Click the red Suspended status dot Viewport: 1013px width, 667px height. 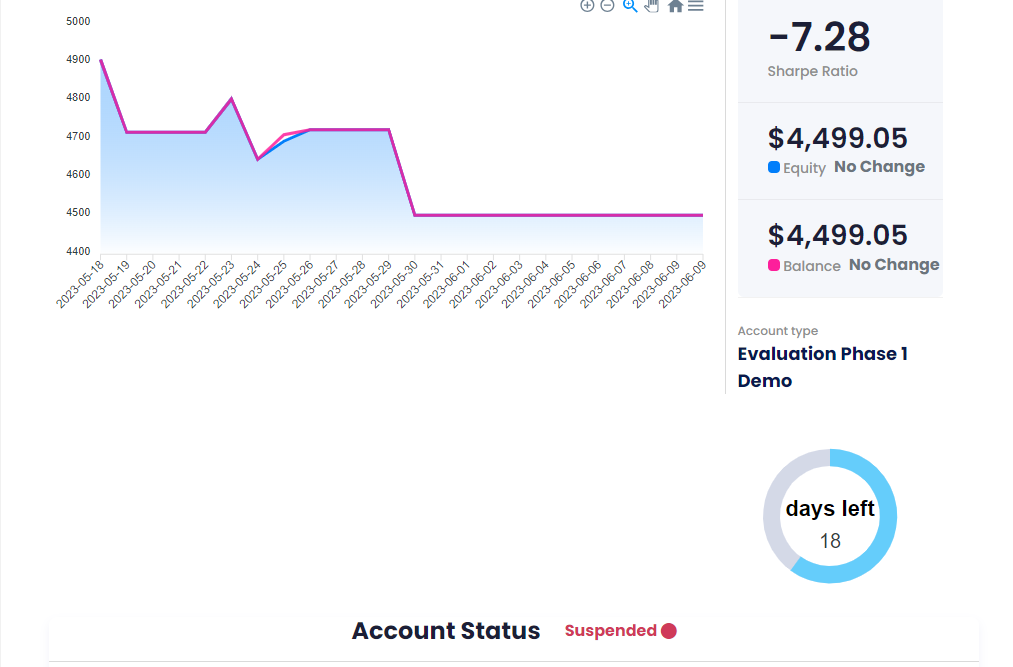pyautogui.click(x=669, y=631)
